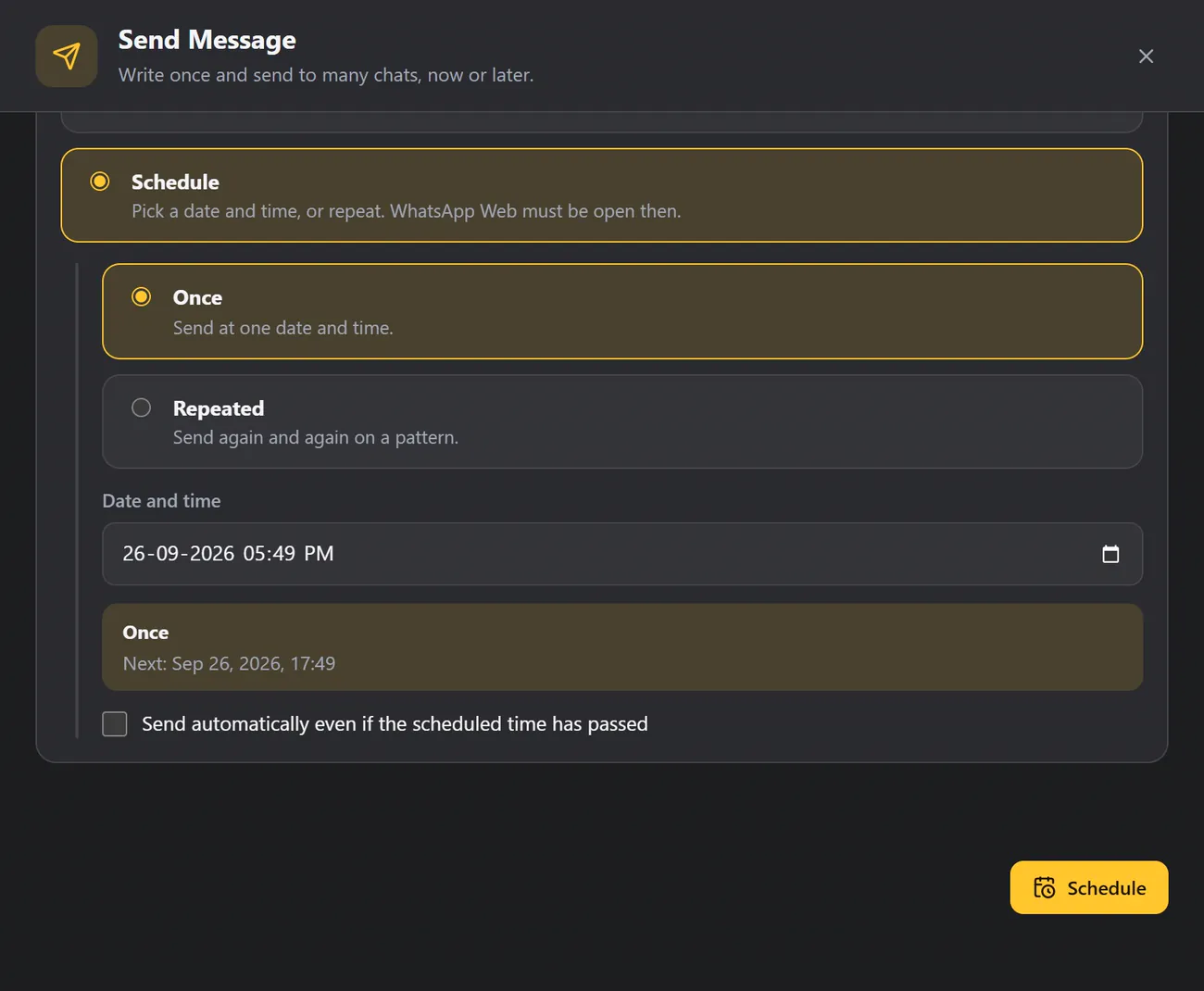Click the yellow Schedule button

(1088, 887)
